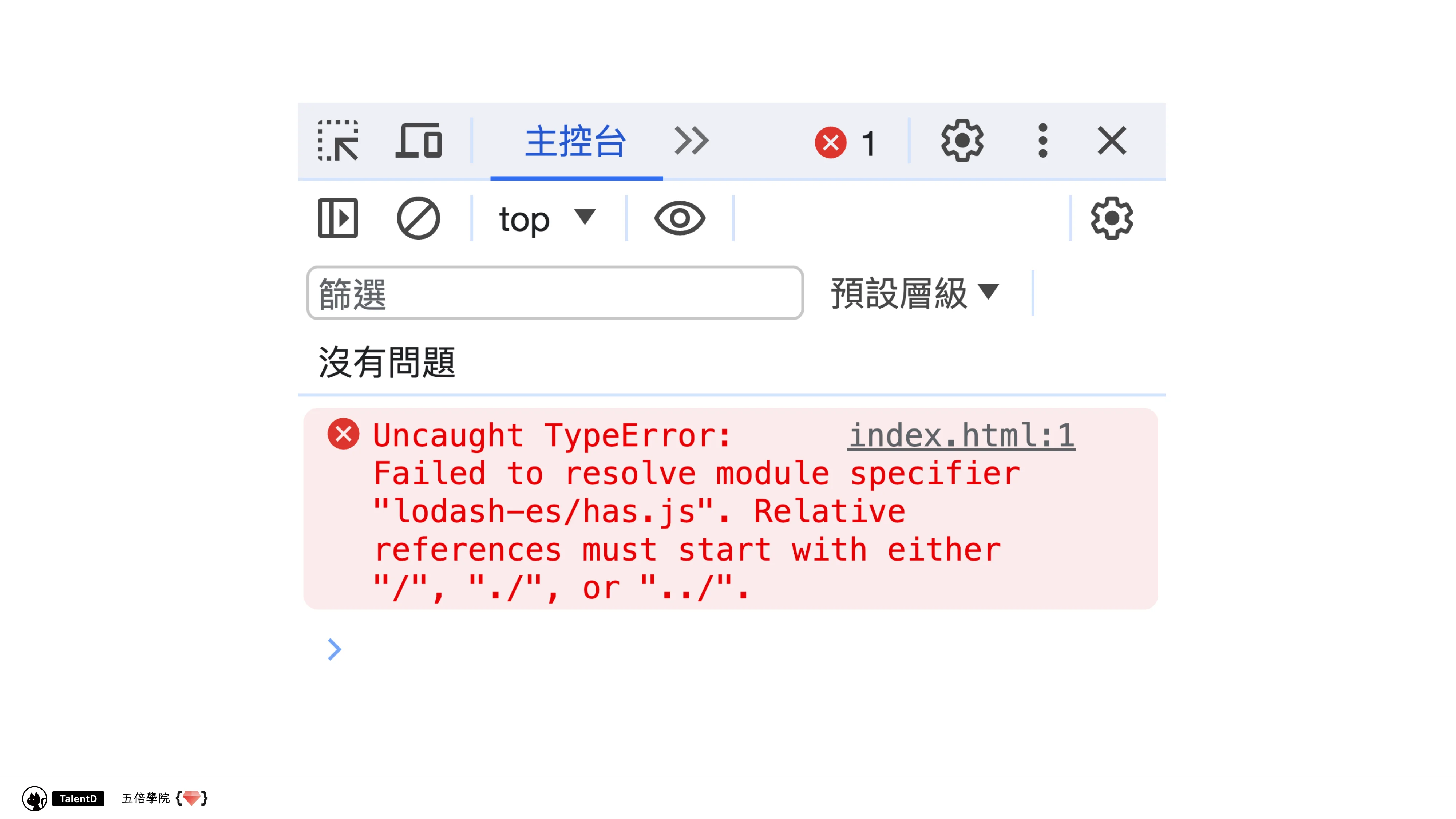Open DevTools settings gear in top bar
Viewport: 1456px width, 819px height.
coord(961,141)
